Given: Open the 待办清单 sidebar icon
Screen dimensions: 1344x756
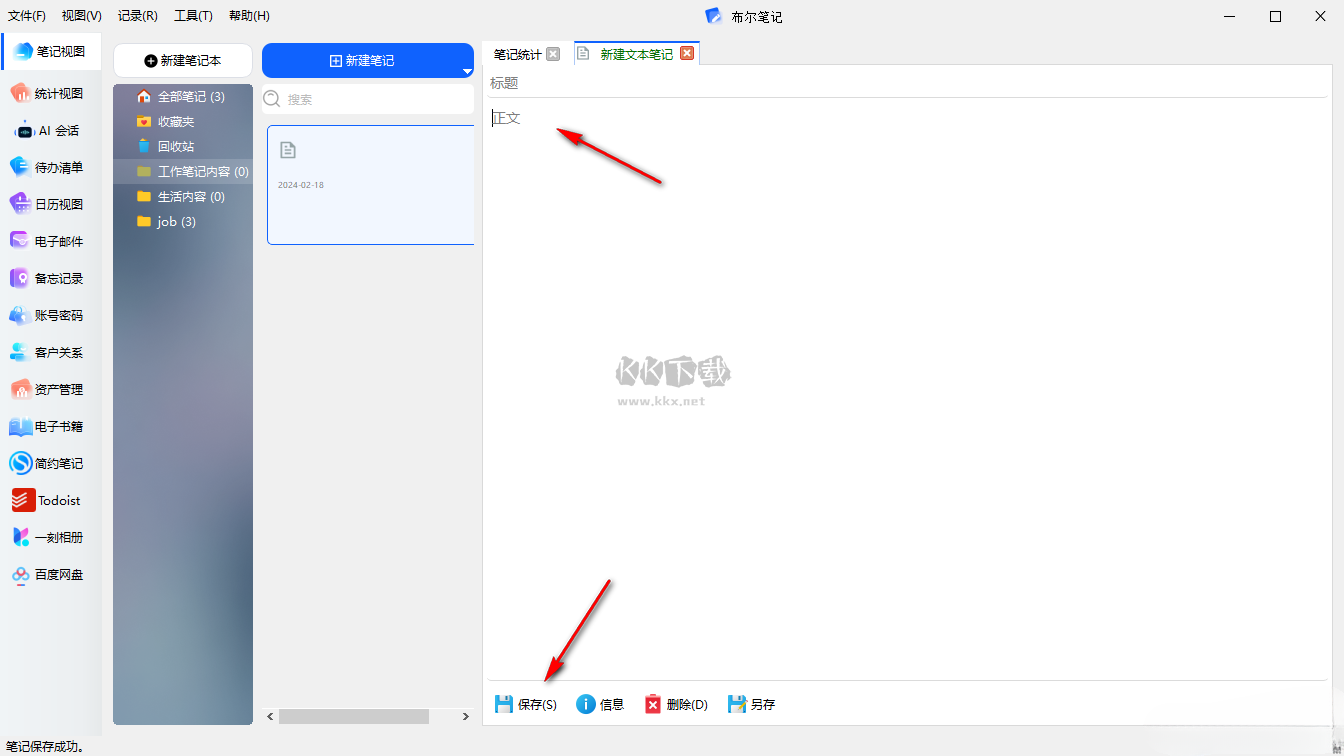Looking at the screenshot, I should click(21, 167).
